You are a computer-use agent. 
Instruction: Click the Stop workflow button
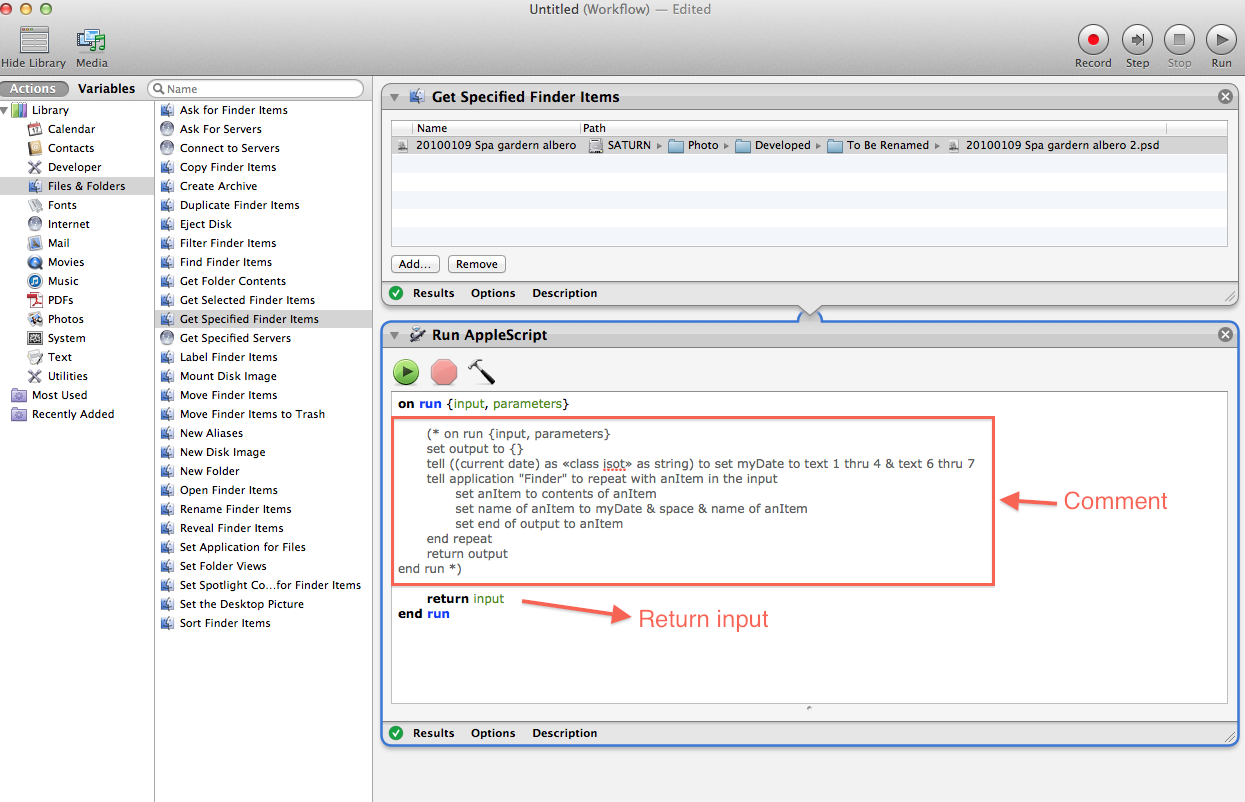pyautogui.click(x=1180, y=40)
